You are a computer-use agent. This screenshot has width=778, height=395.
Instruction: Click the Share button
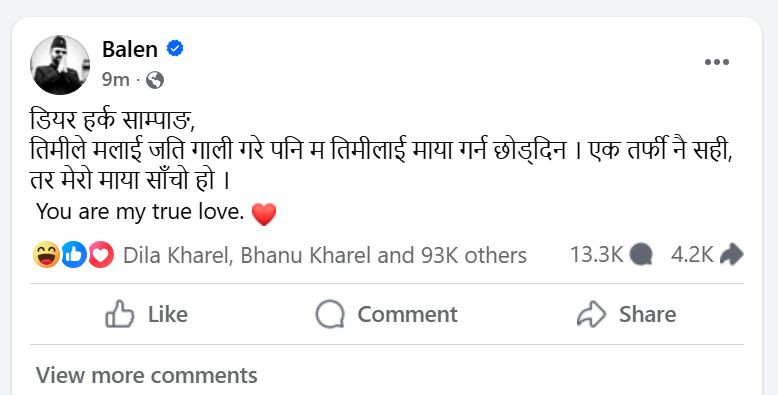[x=626, y=315]
